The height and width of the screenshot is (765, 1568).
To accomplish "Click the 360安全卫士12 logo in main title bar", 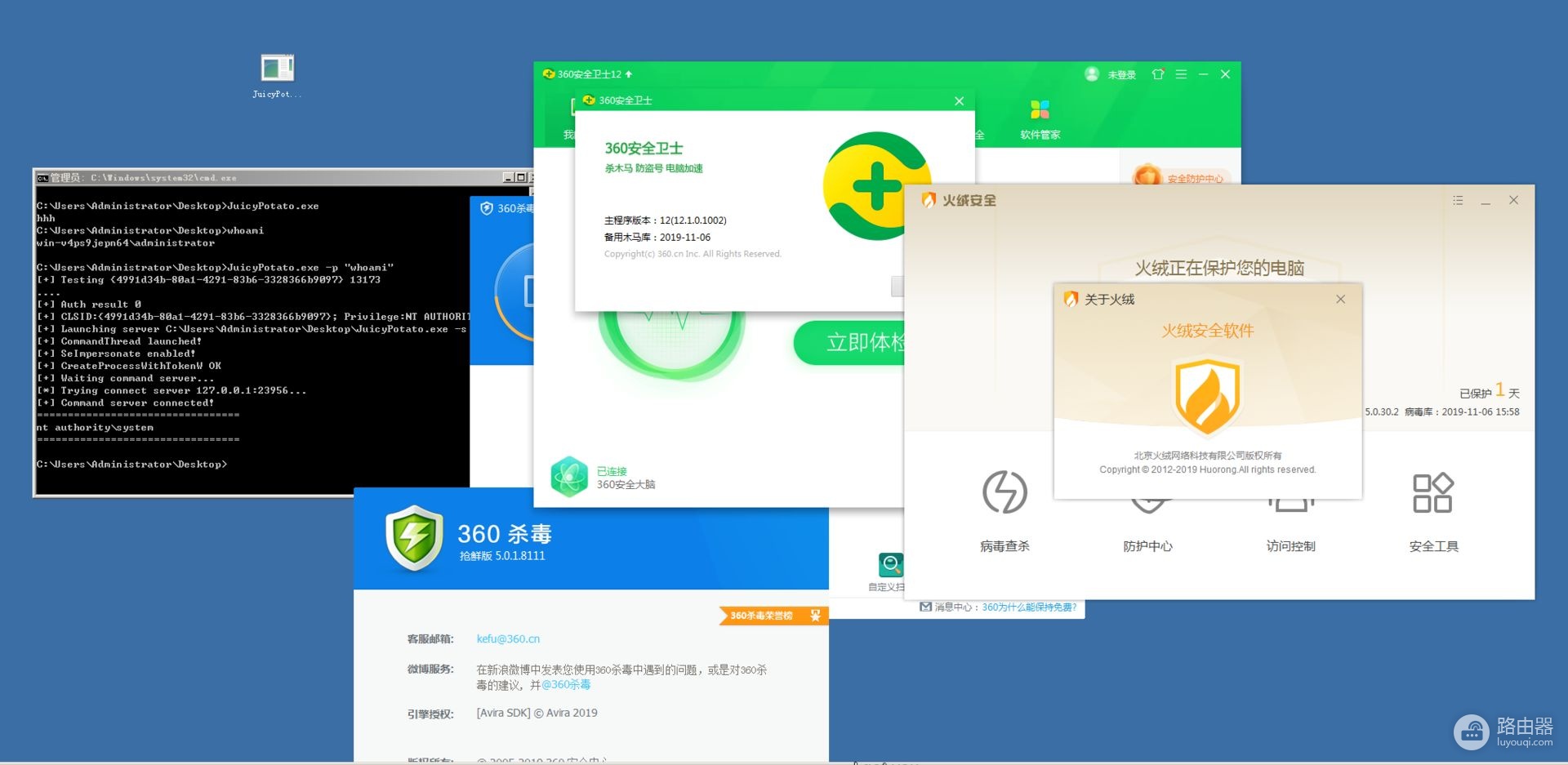I will click(548, 74).
